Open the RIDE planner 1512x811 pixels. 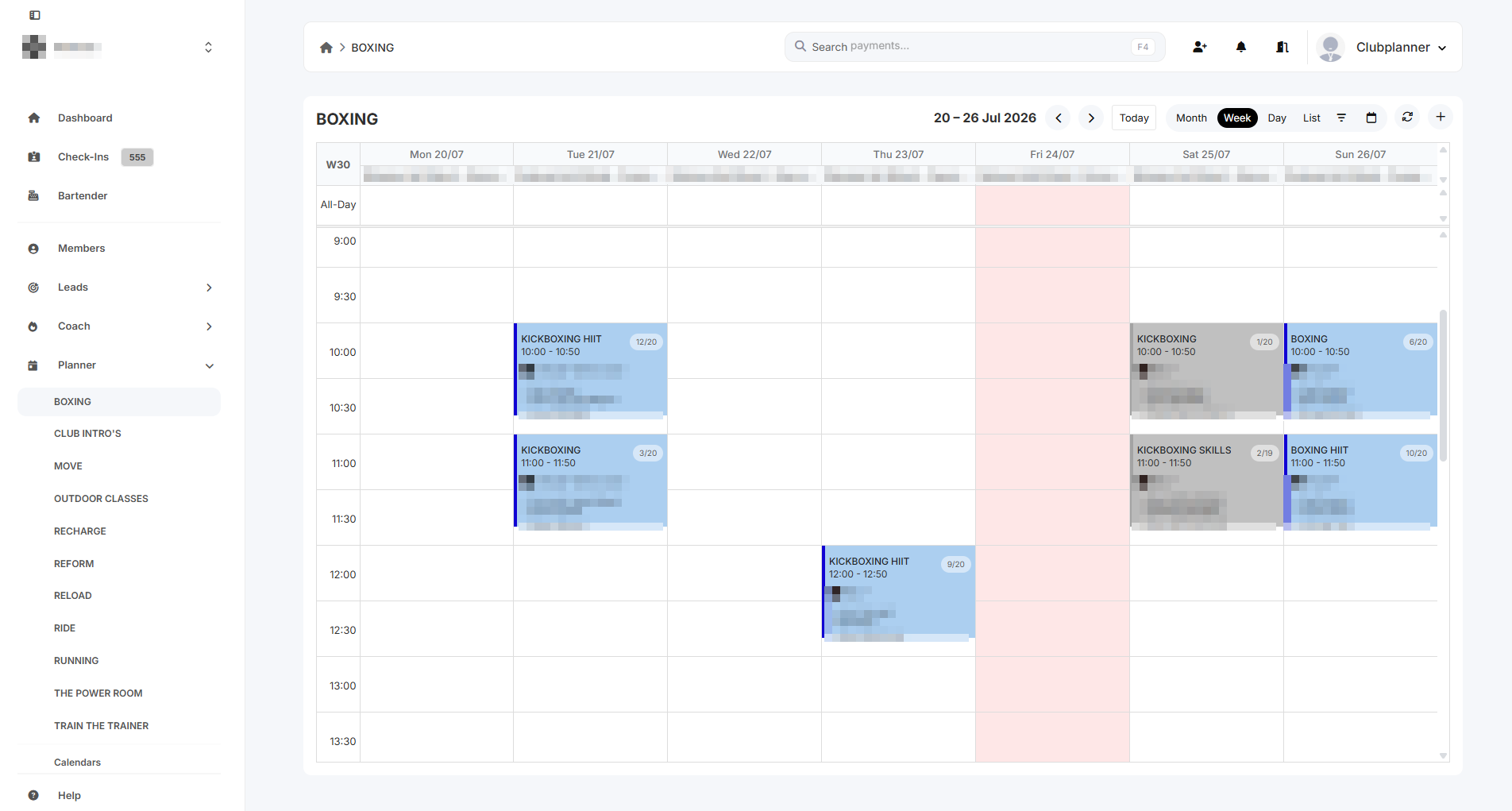(x=65, y=628)
